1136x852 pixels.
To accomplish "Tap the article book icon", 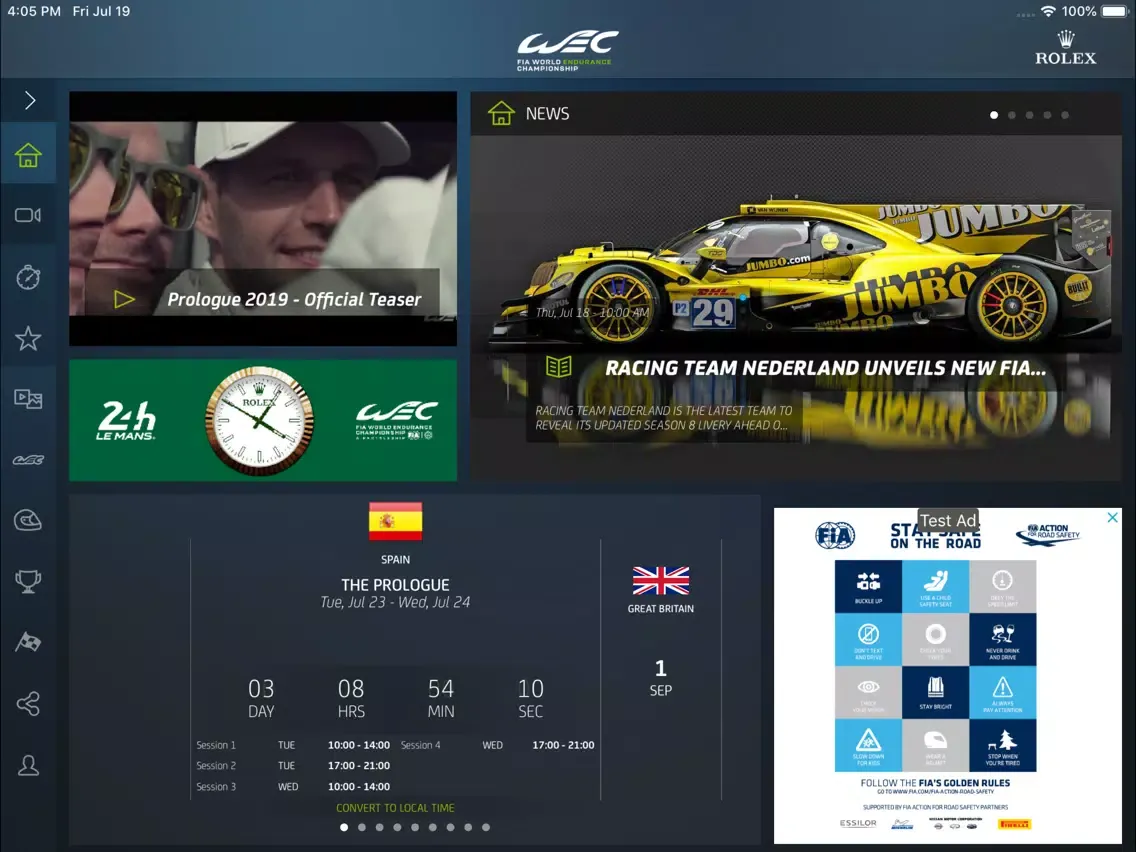I will pos(559,367).
